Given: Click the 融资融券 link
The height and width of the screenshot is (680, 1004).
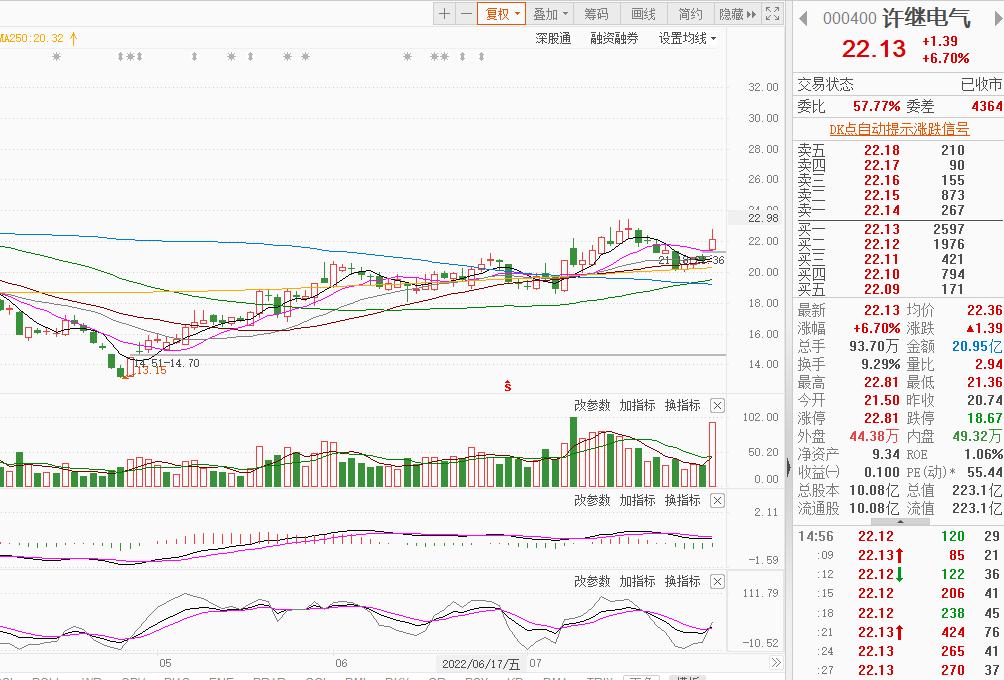Looking at the screenshot, I should coord(614,39).
